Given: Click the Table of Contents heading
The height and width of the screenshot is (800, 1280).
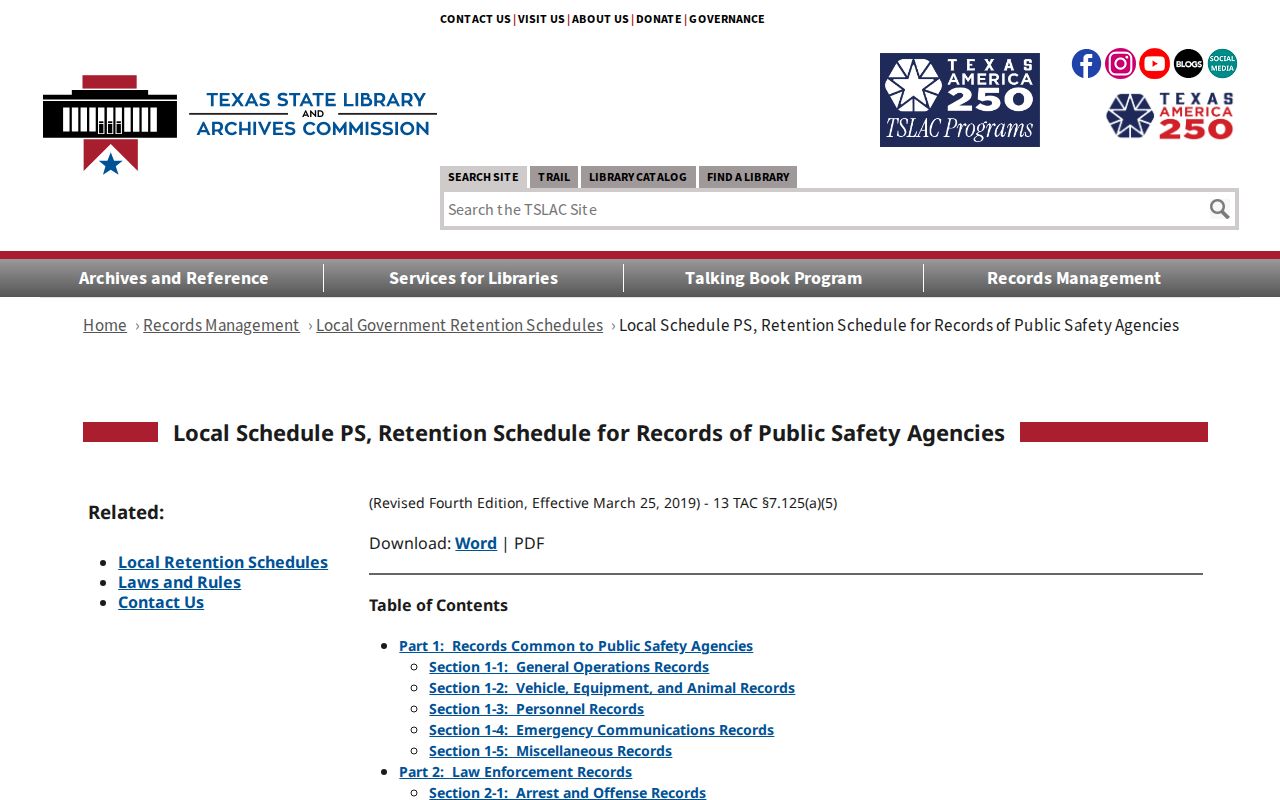Looking at the screenshot, I should 438,605.
